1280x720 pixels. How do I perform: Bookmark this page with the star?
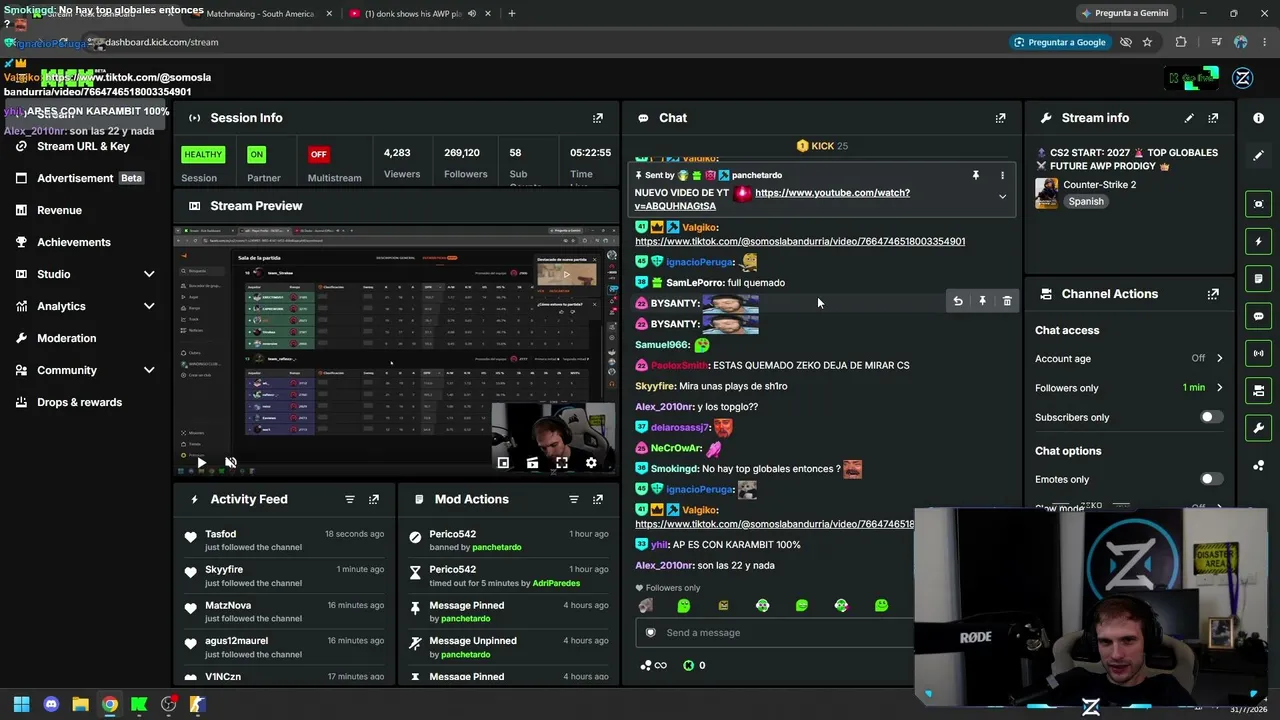(1147, 42)
